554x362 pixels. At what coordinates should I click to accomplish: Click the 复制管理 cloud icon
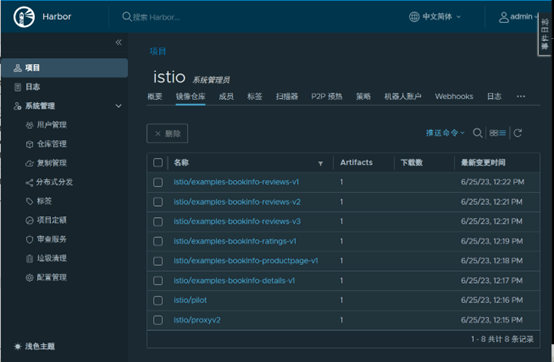click(x=29, y=163)
